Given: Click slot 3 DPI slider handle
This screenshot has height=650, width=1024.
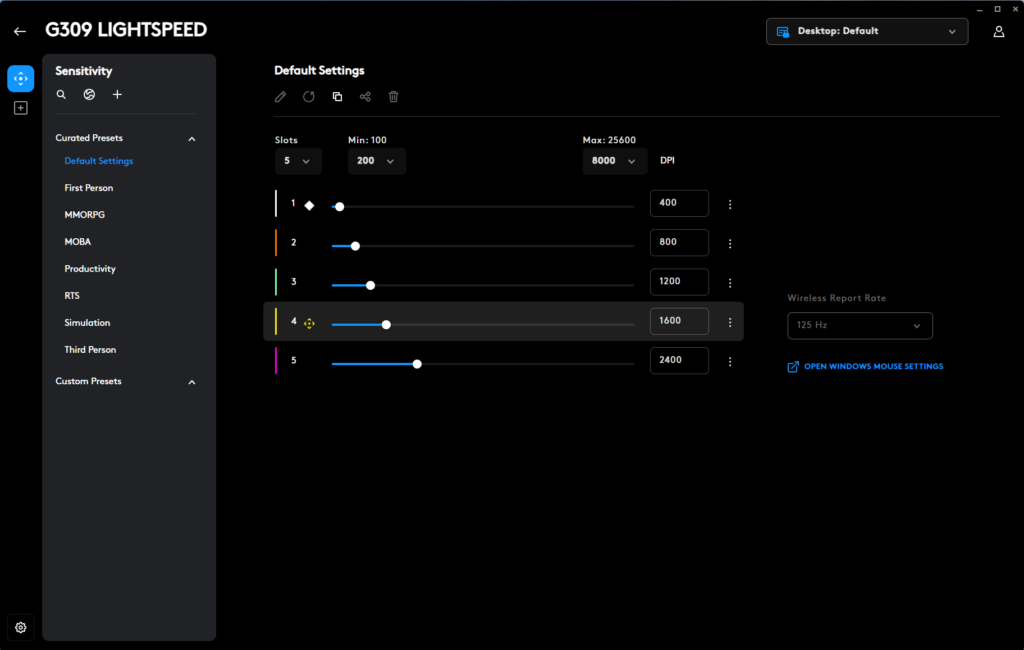Looking at the screenshot, I should [x=370, y=285].
